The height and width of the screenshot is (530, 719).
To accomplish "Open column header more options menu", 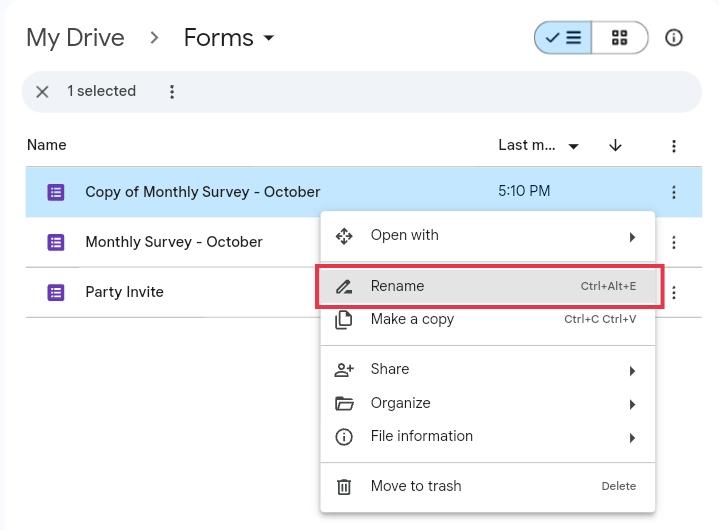I will (x=674, y=146).
